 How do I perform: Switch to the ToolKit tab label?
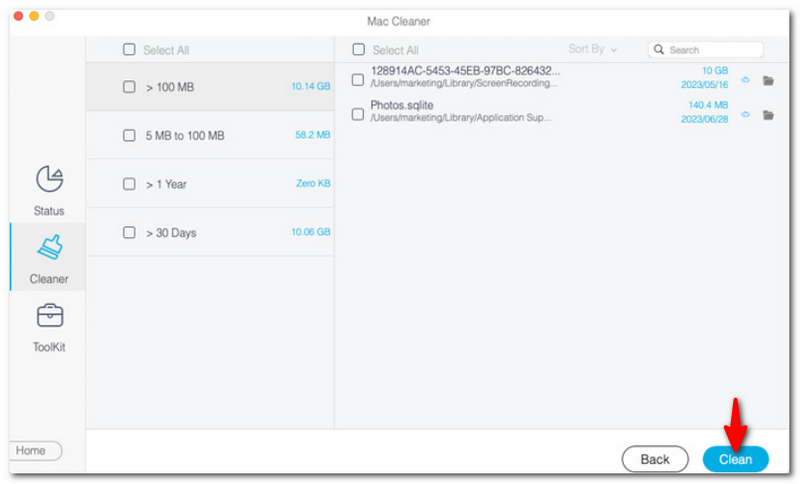[49, 347]
